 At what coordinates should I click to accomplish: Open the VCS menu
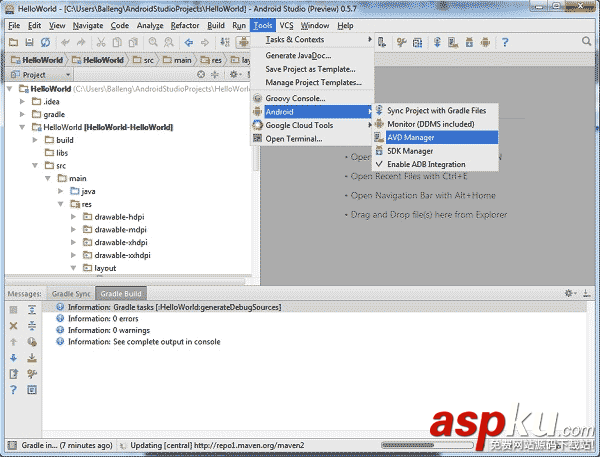click(x=286, y=25)
